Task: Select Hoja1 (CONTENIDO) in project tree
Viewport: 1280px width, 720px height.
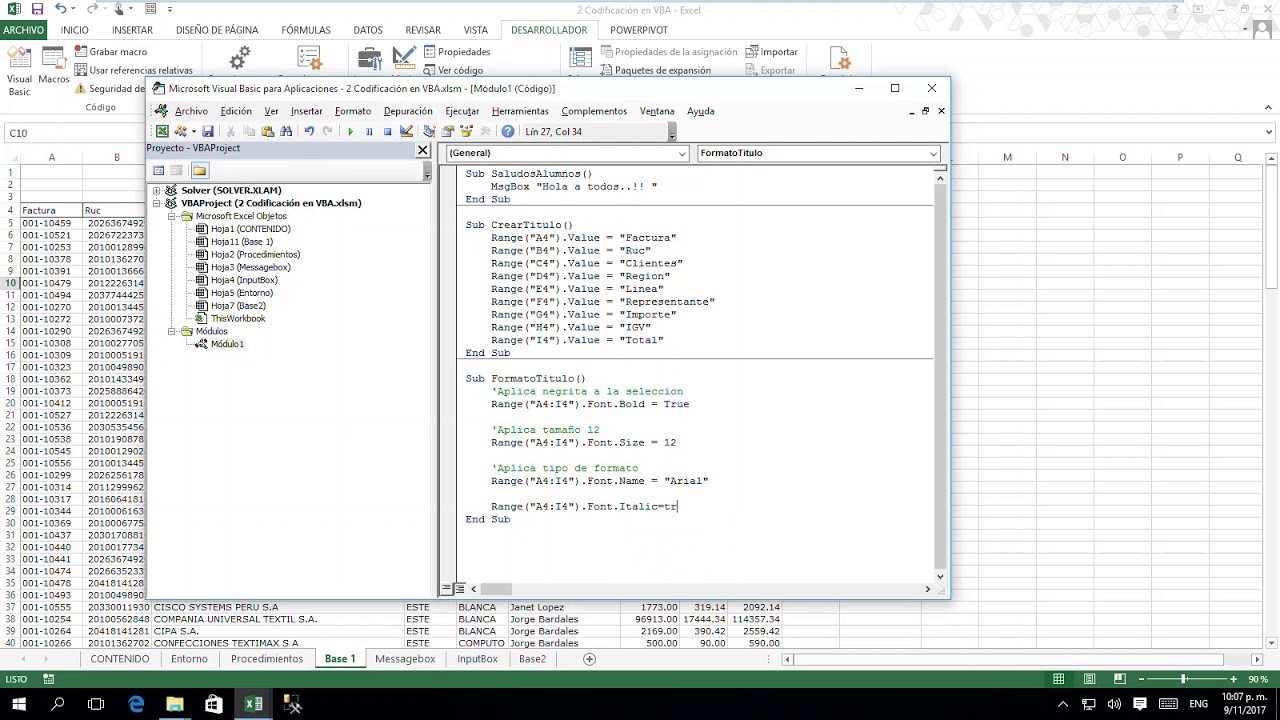Action: [x=250, y=229]
